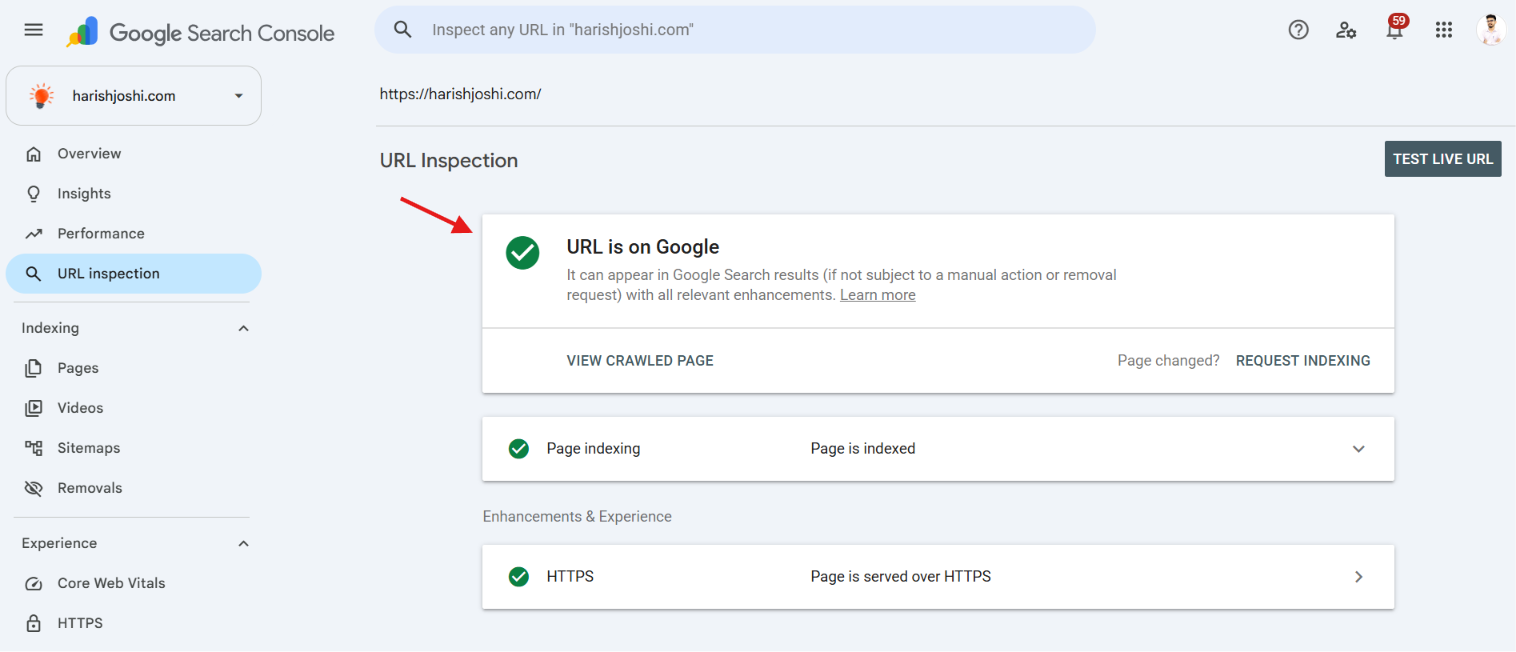The image size is (1516, 652).
Task: Click the harishjoshi.com property lightbulb icon
Action: coord(41,96)
